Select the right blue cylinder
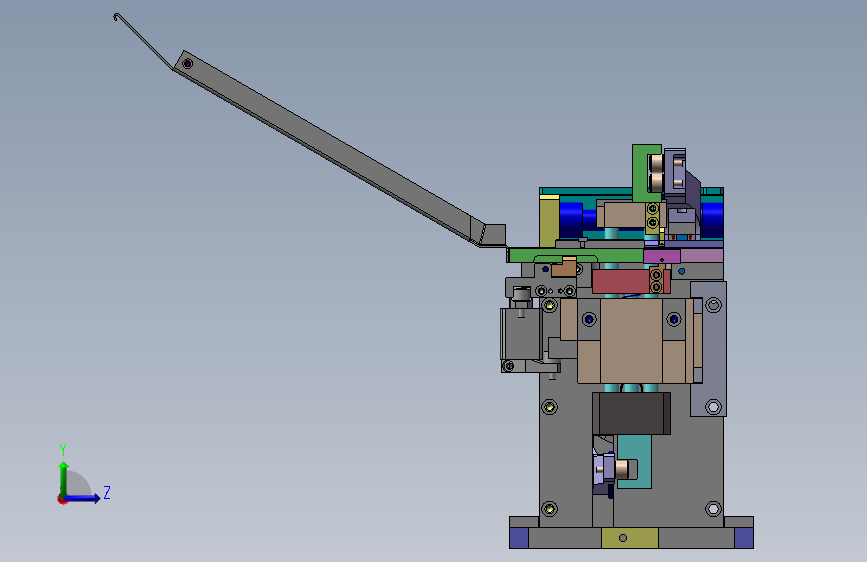This screenshot has width=867, height=562. pos(712,219)
